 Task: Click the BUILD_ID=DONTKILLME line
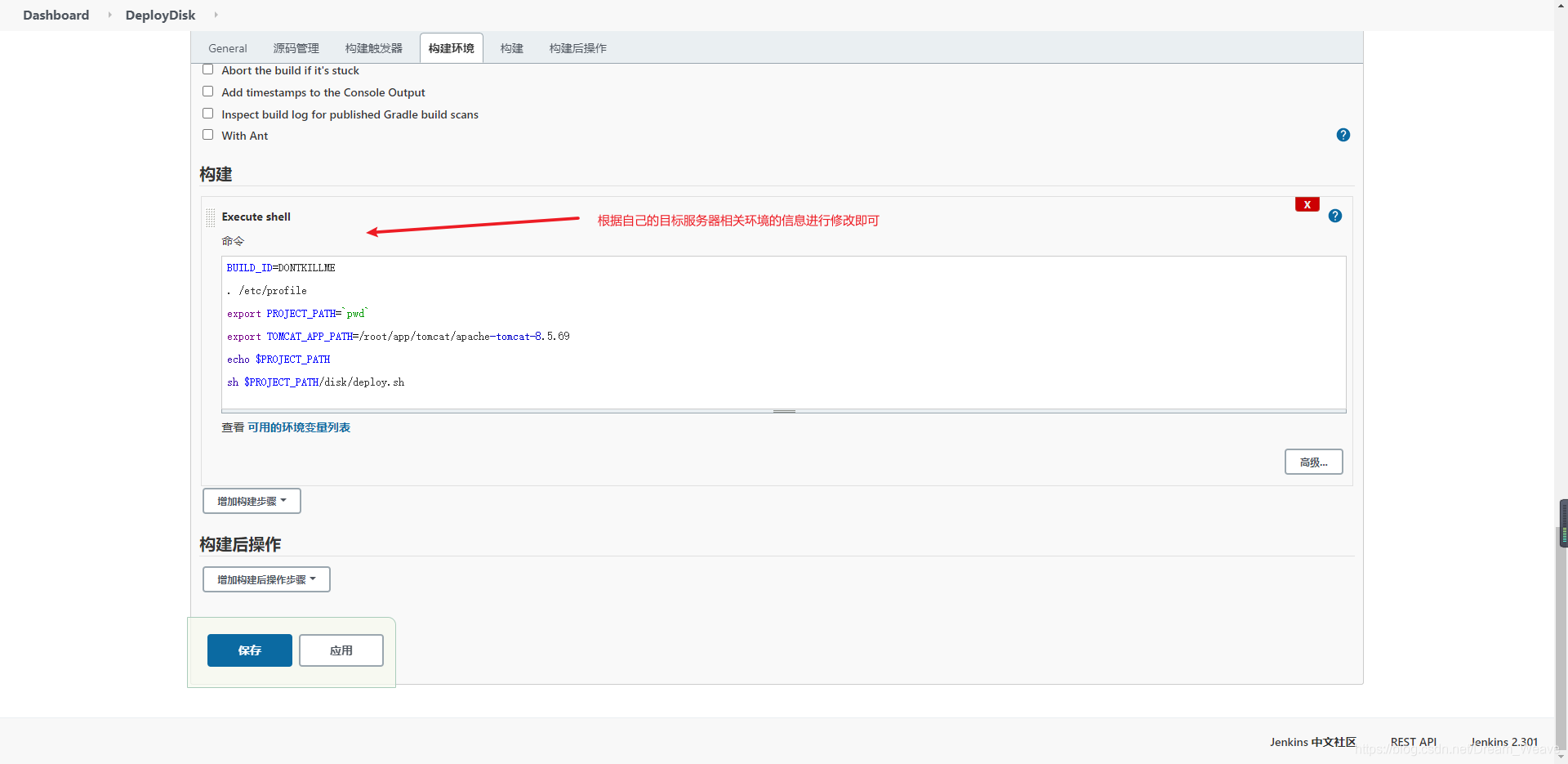tap(281, 267)
